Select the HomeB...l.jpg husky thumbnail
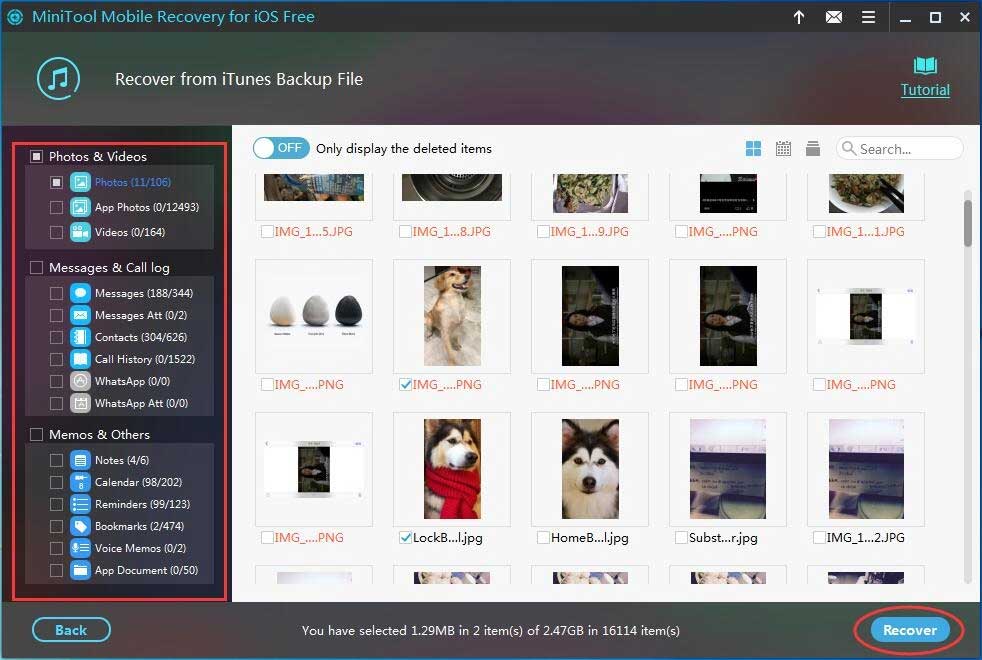Viewport: 982px width, 660px height. (x=590, y=469)
